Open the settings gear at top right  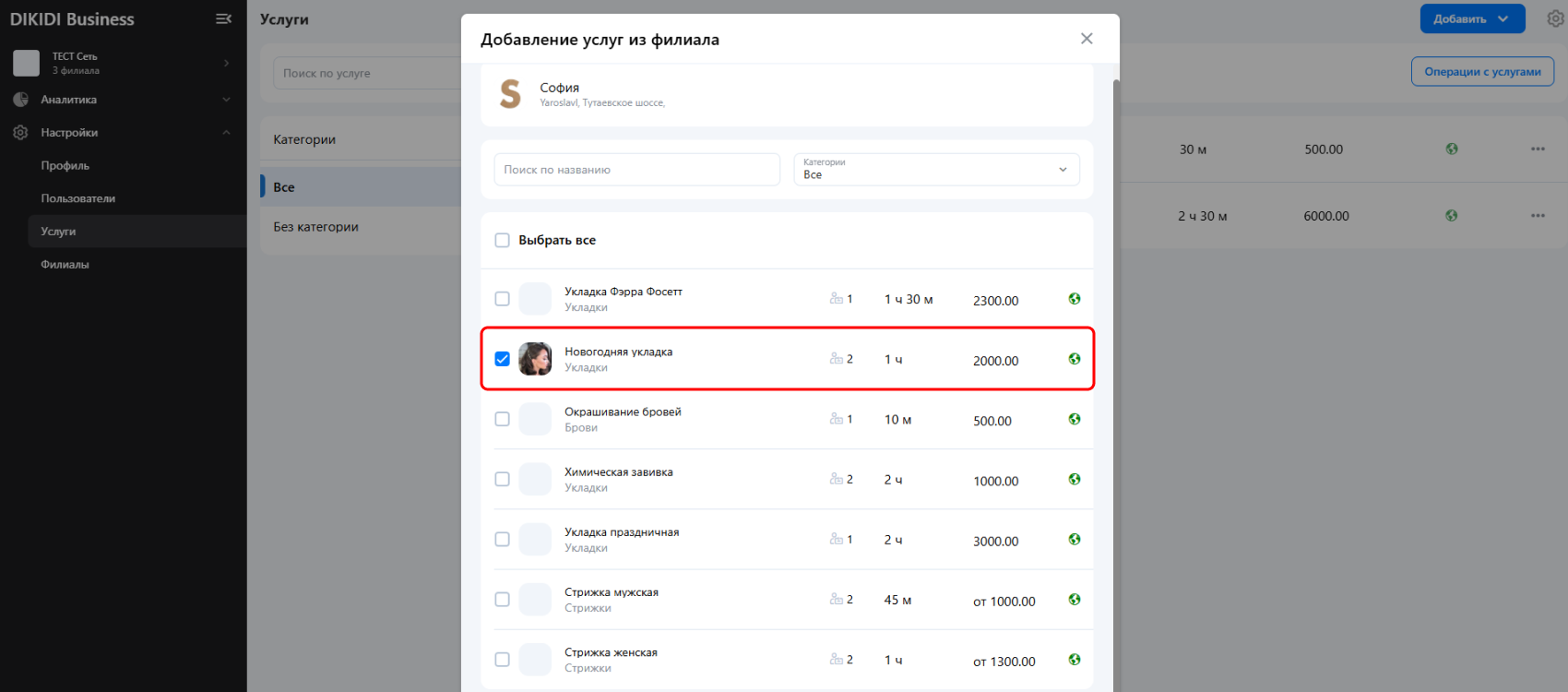[x=1555, y=19]
